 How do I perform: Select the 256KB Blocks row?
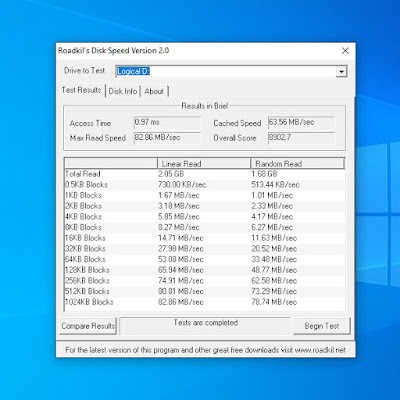205,281
